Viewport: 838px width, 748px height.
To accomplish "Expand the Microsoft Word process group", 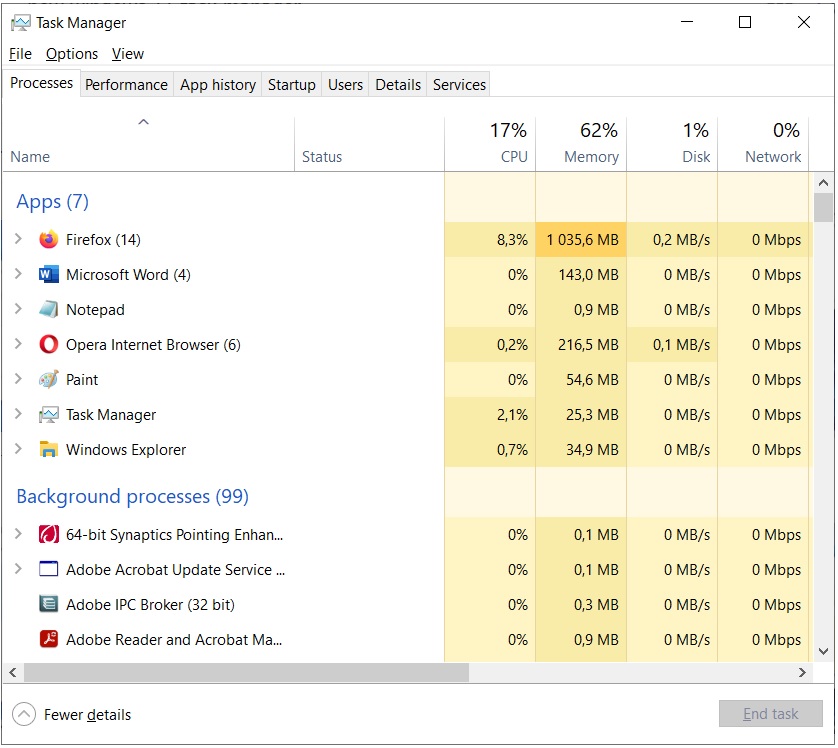I will [18, 274].
